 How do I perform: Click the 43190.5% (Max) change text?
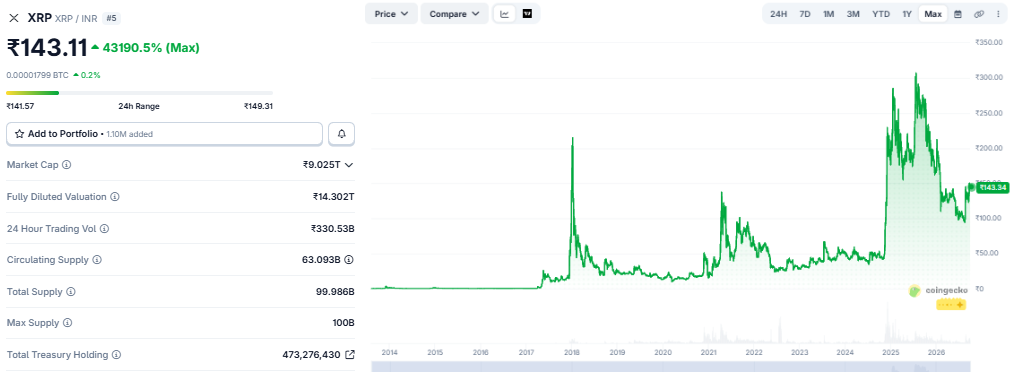click(150, 47)
